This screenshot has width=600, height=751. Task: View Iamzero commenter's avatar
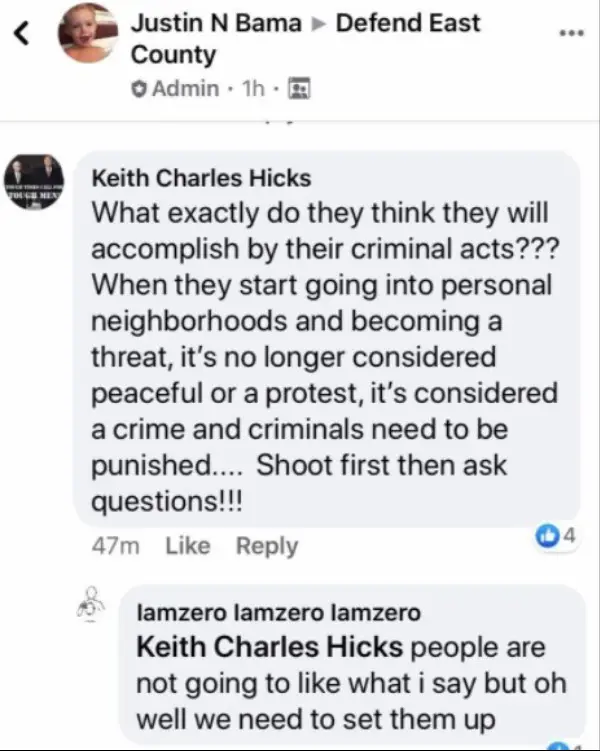coord(92,605)
